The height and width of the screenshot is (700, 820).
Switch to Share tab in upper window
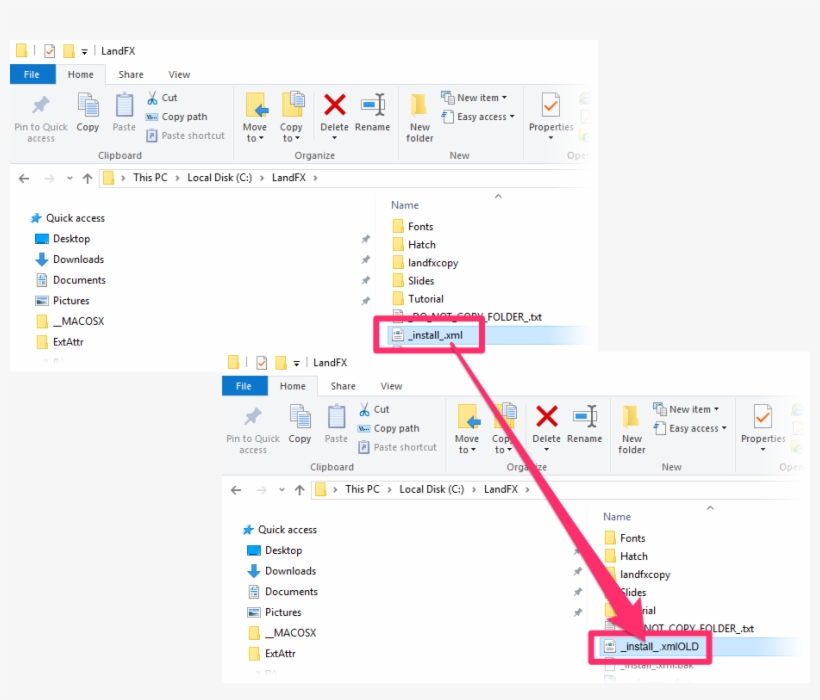pyautogui.click(x=131, y=74)
